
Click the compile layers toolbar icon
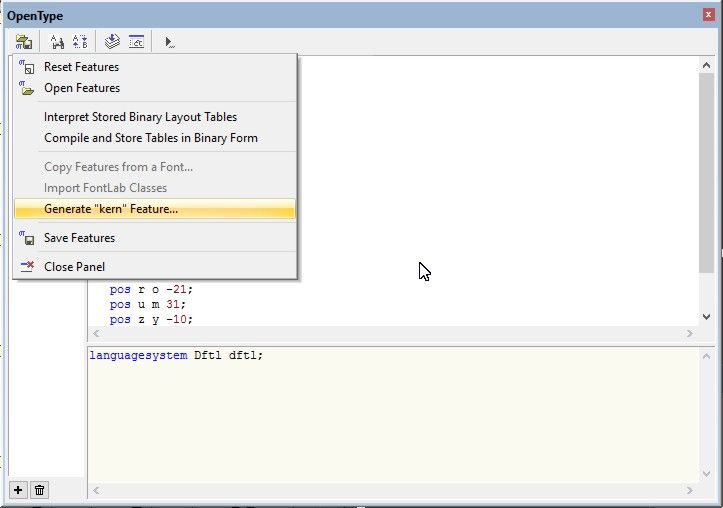[x=113, y=42]
